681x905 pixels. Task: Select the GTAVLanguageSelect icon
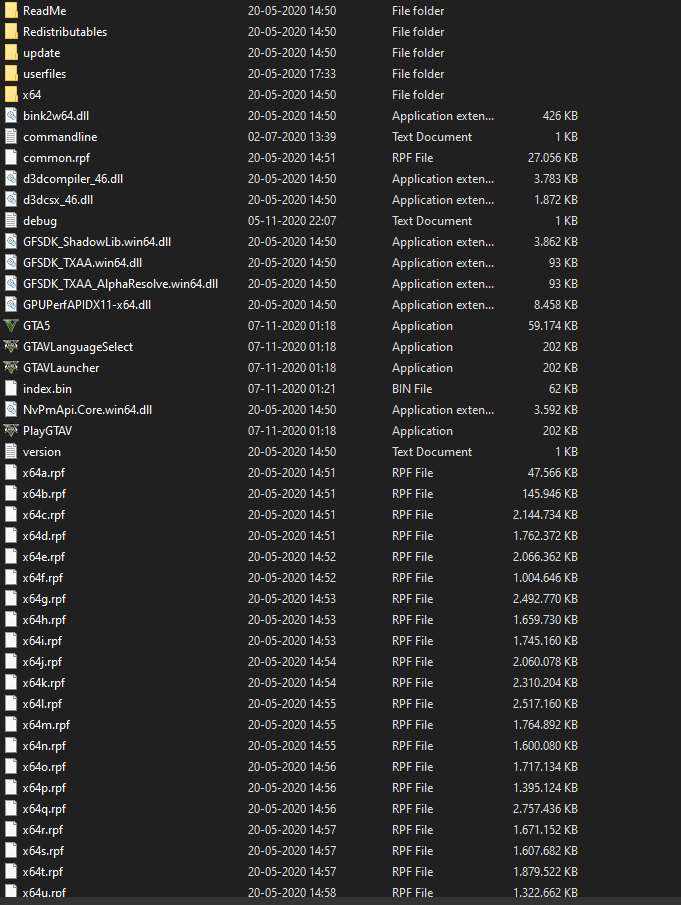11,347
